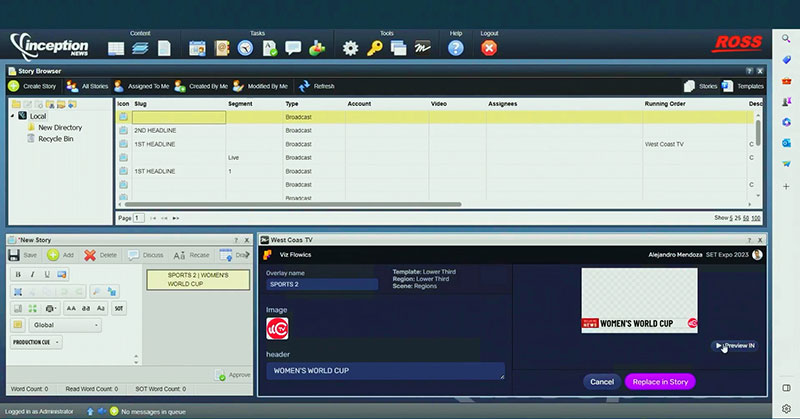The height and width of the screenshot is (419, 800).
Task: Open the gear settings icon under Tools
Action: click(x=351, y=48)
